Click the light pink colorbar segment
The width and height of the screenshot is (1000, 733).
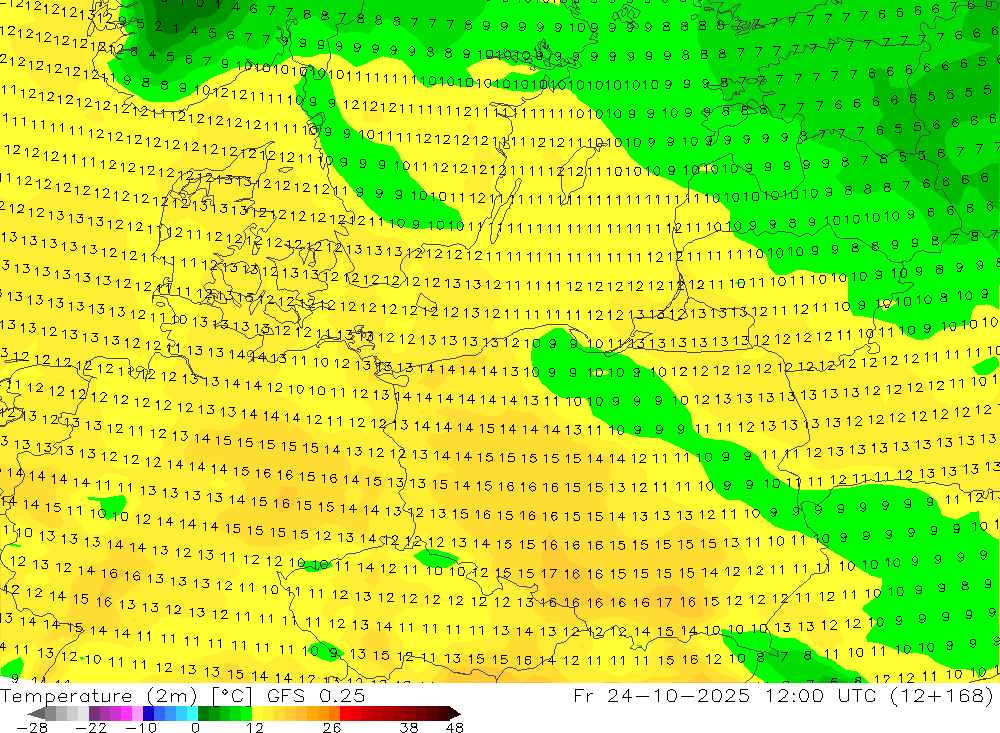pos(137,714)
